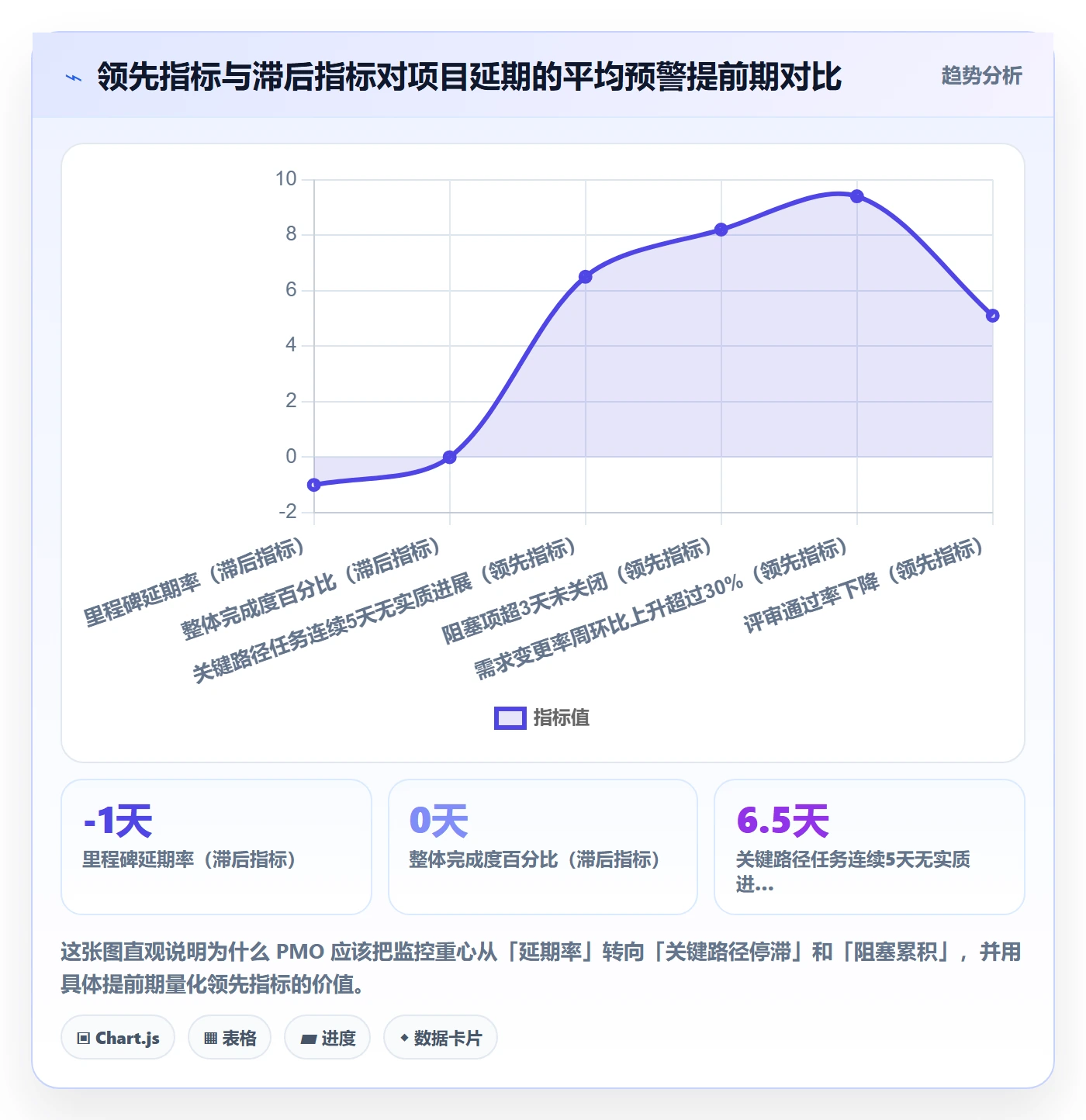1086x1120 pixels.
Task: Click the x-axis label 评审通过率下降（领先指标）
Action: coord(865,586)
